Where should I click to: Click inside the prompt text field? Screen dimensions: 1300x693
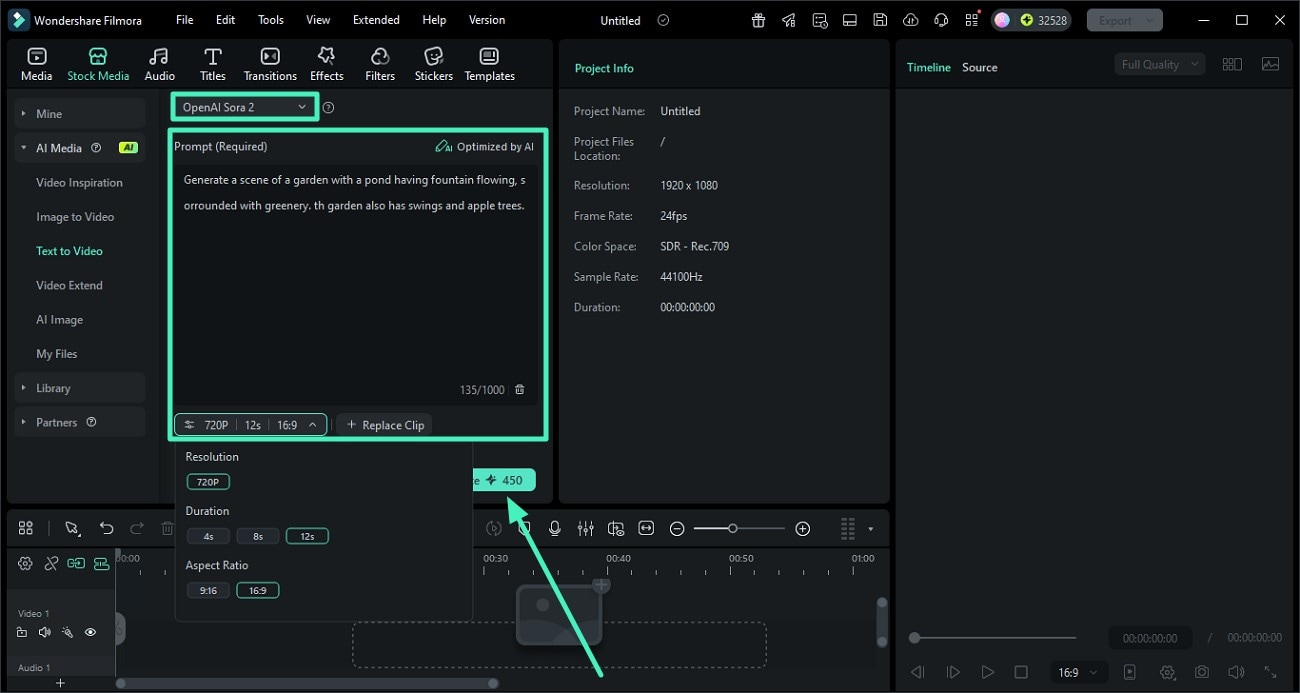(x=355, y=290)
